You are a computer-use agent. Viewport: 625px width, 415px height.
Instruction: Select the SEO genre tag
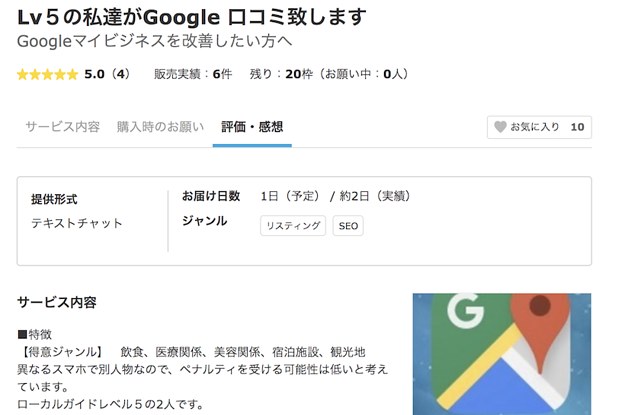[348, 226]
